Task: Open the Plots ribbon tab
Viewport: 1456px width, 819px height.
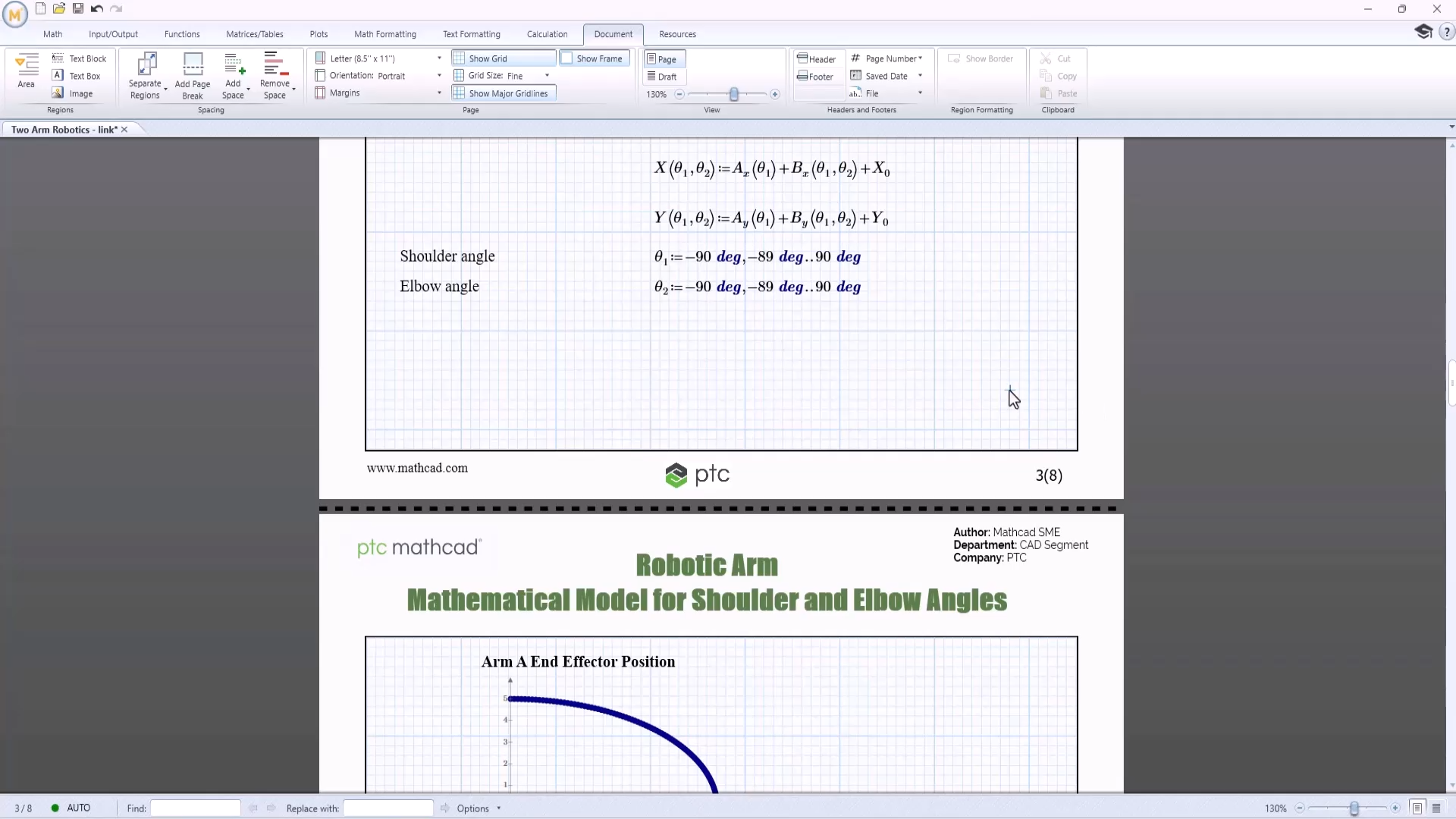Action: pos(318,34)
